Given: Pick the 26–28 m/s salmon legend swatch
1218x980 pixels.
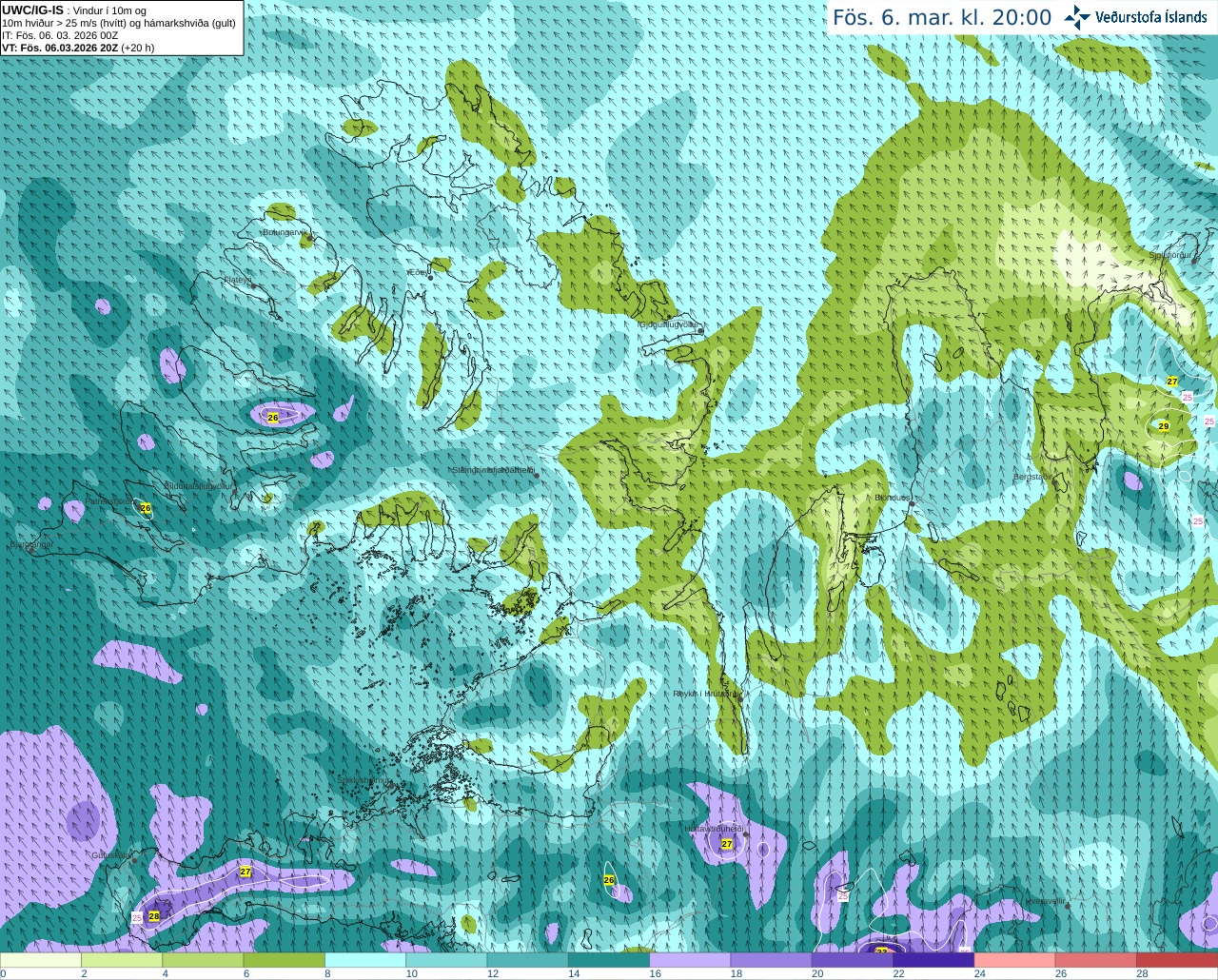Looking at the screenshot, I should pos(1097,960).
